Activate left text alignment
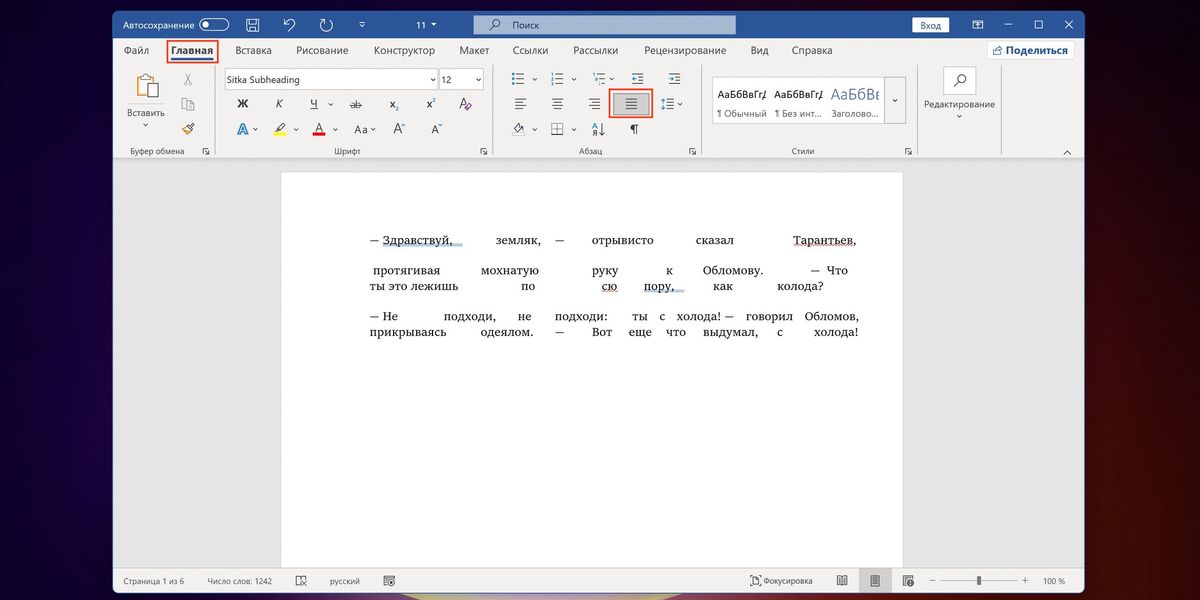This screenshot has height=600, width=1200. (519, 103)
